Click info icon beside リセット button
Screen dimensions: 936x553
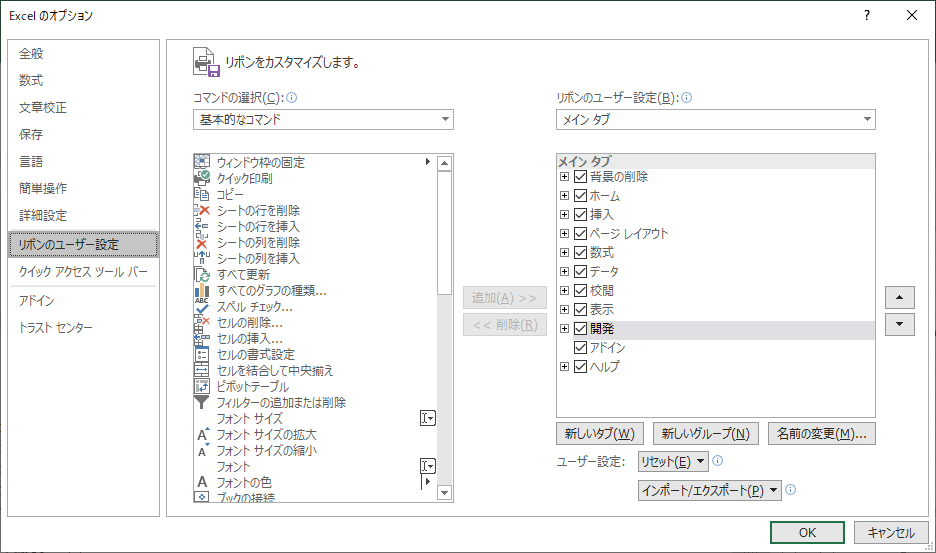[718, 460]
